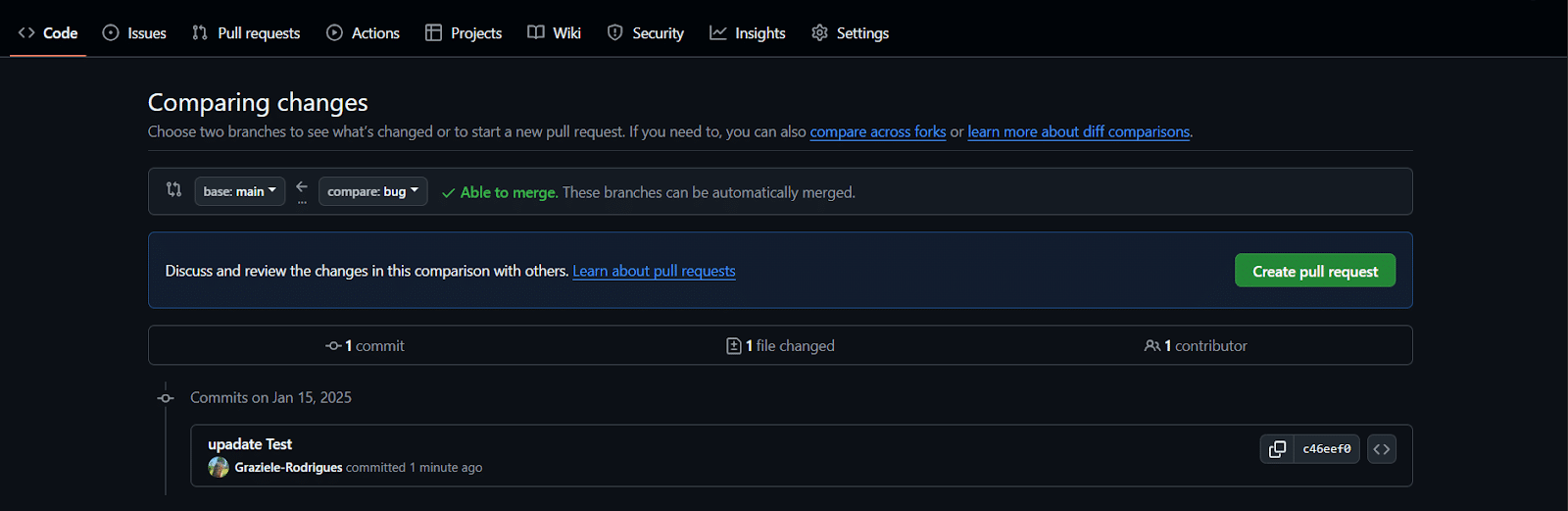Click the c46eef0 commit hash
Image resolution: width=1568 pixels, height=511 pixels.
click(1326, 449)
